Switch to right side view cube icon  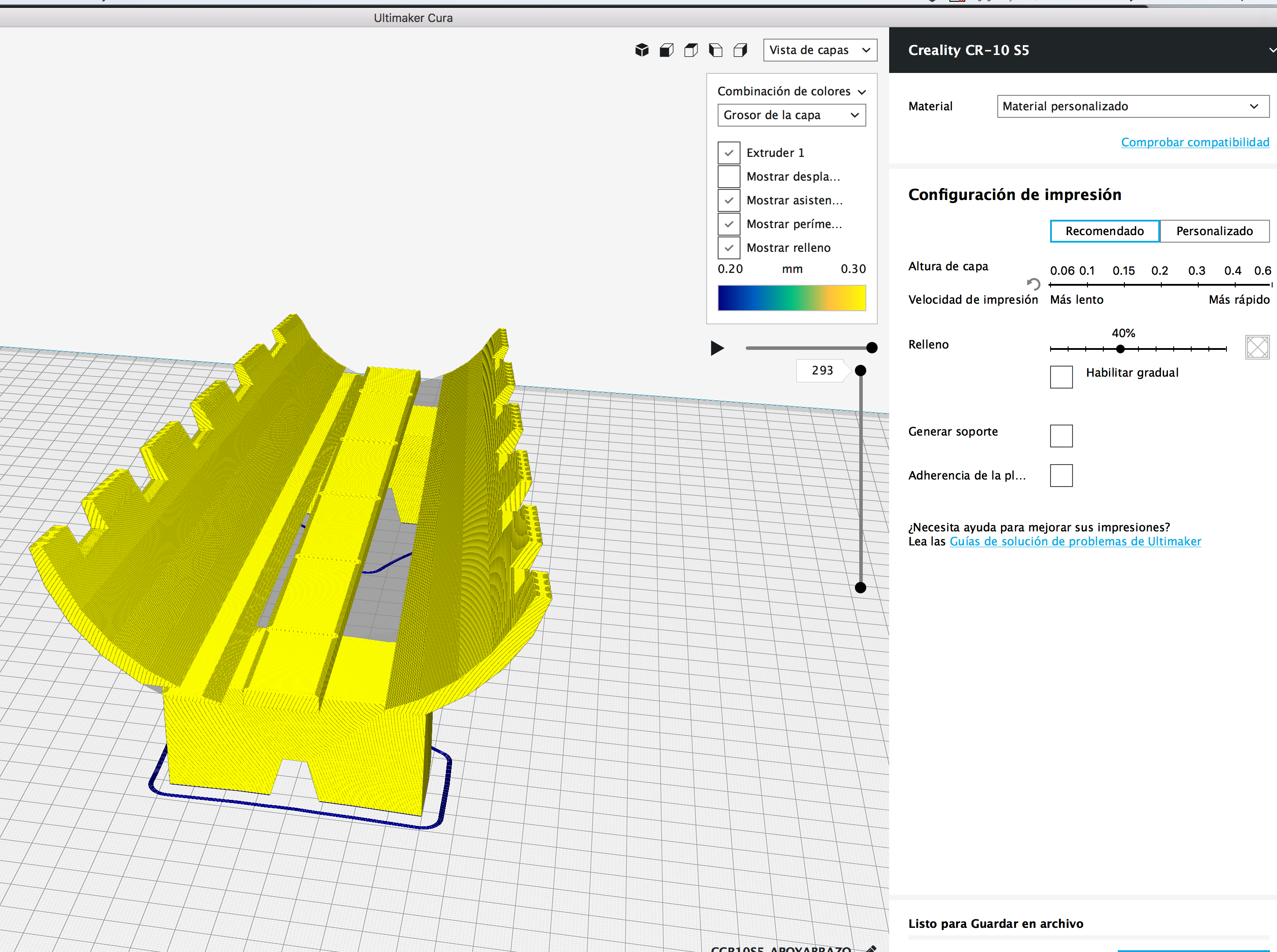pos(740,50)
